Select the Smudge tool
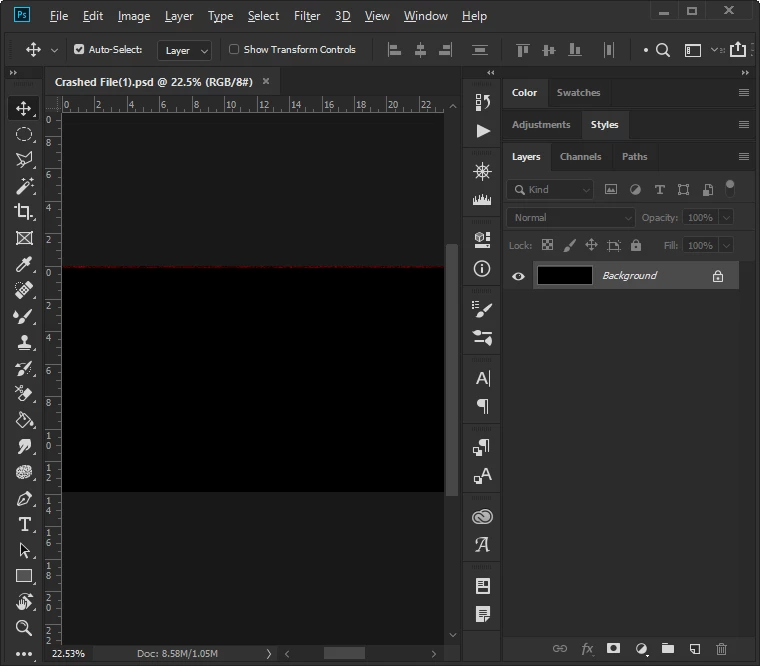 coord(24,446)
